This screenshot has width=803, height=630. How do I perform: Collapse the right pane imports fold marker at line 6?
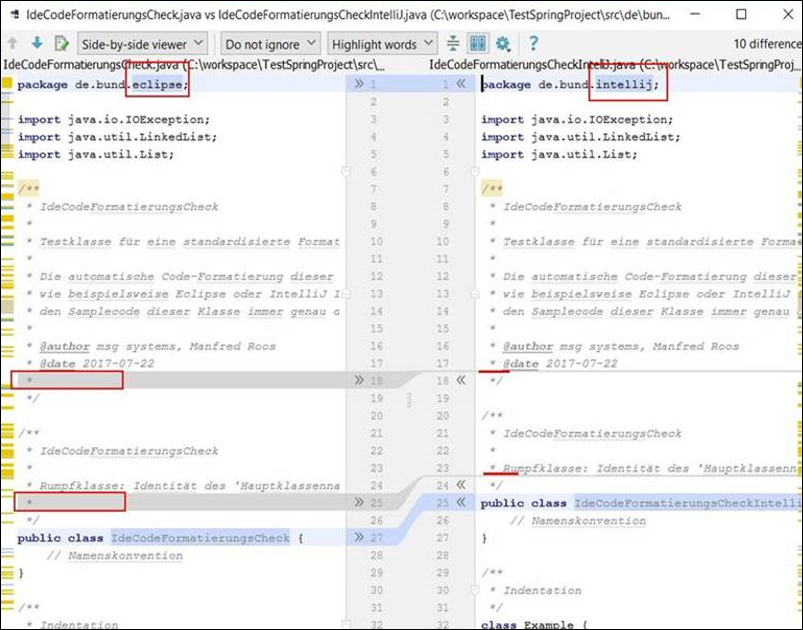474,171
